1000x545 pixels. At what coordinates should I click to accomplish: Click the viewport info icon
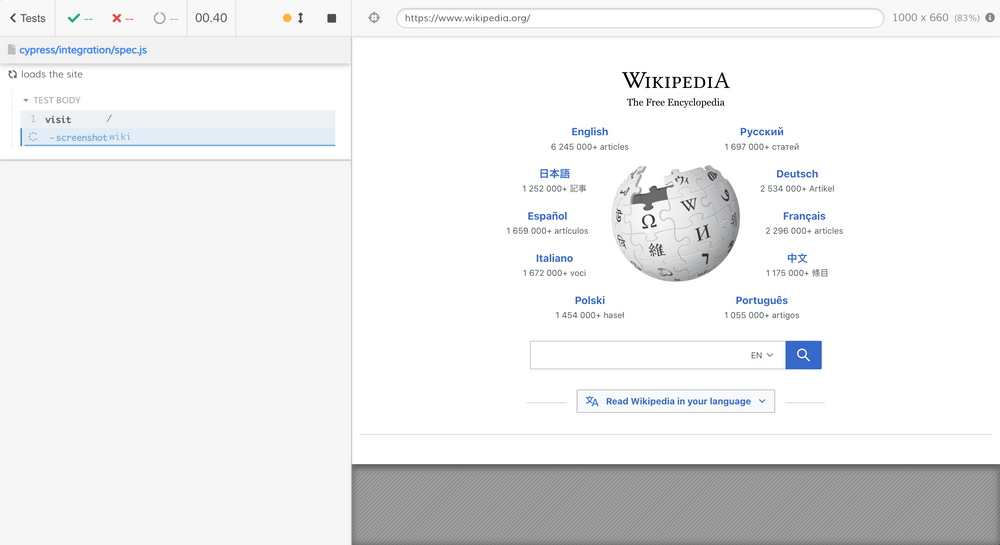point(990,18)
